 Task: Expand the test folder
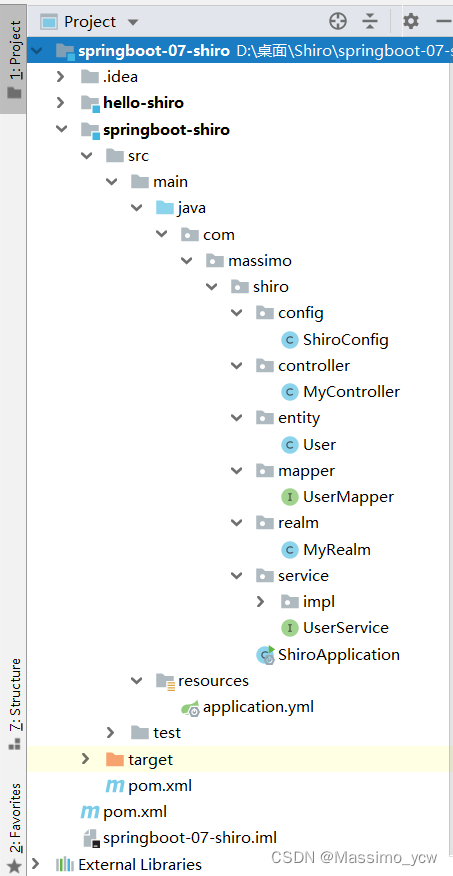111,732
